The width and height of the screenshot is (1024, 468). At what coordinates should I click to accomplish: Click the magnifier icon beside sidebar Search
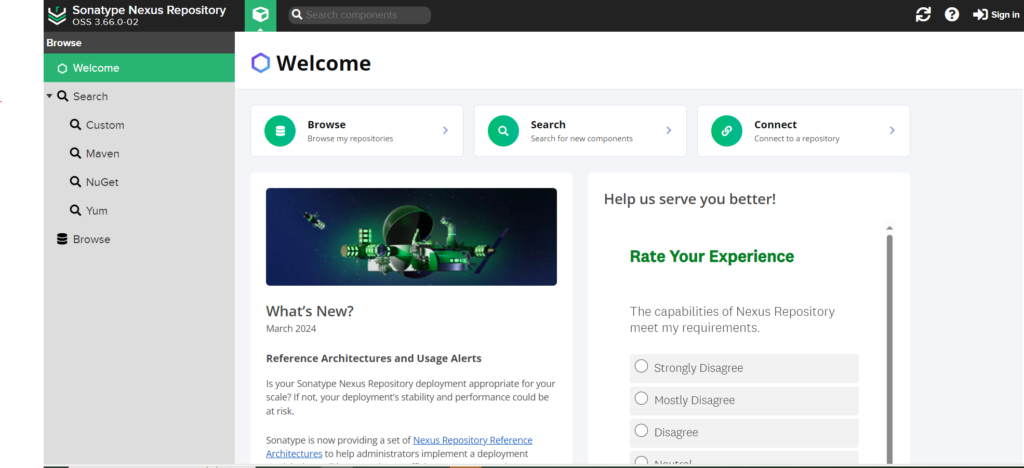coord(63,96)
